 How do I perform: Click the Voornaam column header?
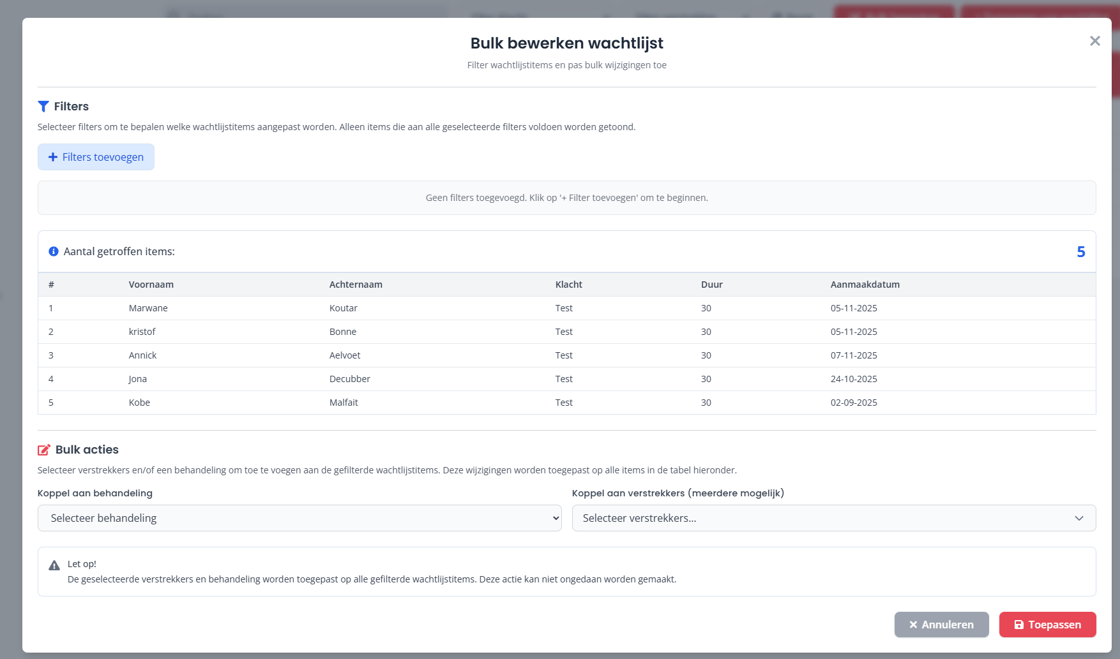(151, 284)
